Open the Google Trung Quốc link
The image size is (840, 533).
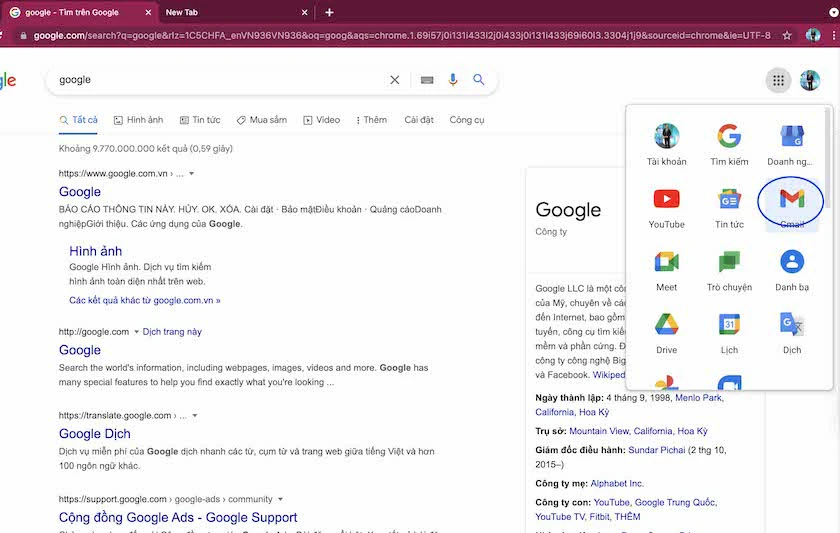coord(676,502)
